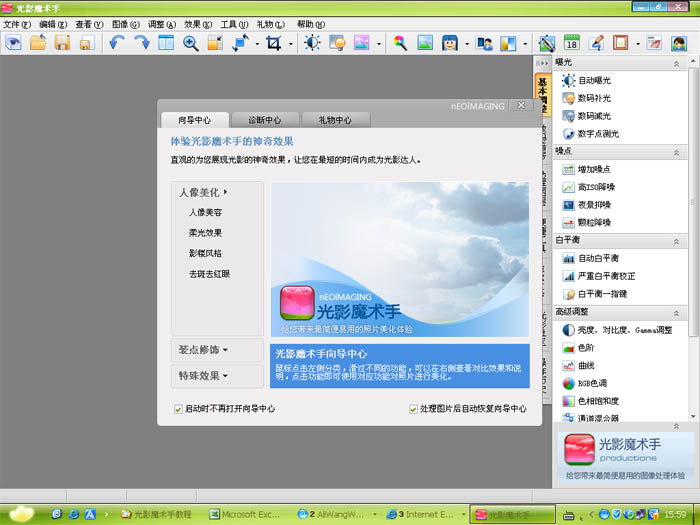Screen dimensions: 700x525
Task: Click the auto exposure sun icon in toolbar
Action: click(312, 43)
